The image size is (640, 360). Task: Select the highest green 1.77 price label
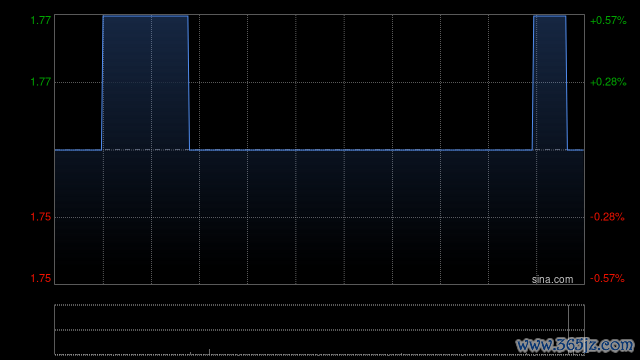click(41, 20)
